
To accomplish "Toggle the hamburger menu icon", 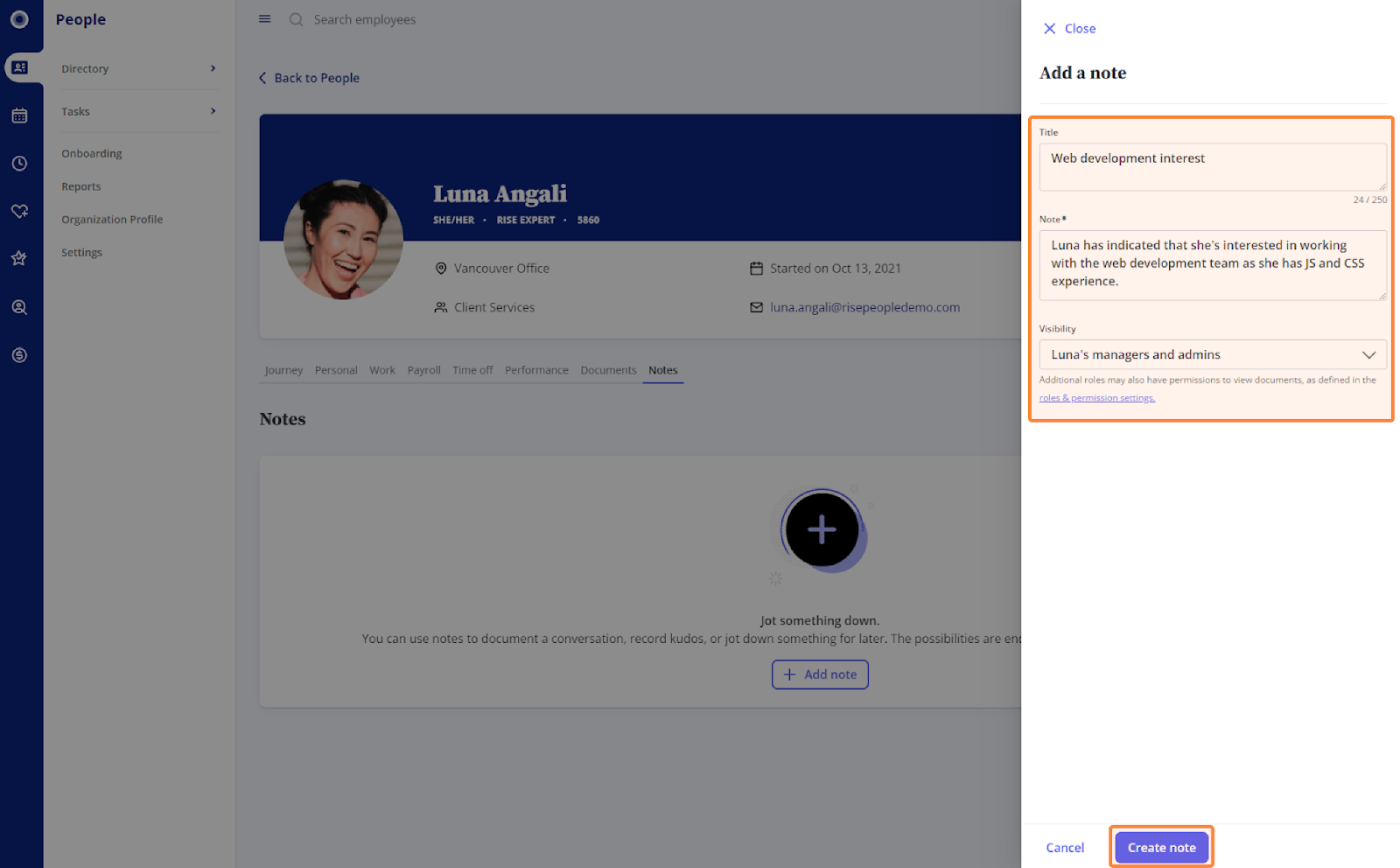I will [x=264, y=19].
